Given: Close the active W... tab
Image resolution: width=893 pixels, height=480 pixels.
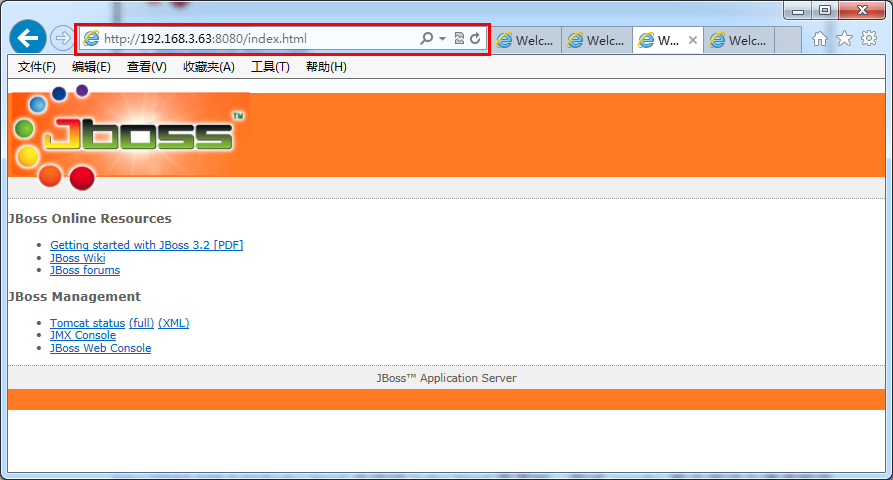Looking at the screenshot, I should click(x=693, y=40).
